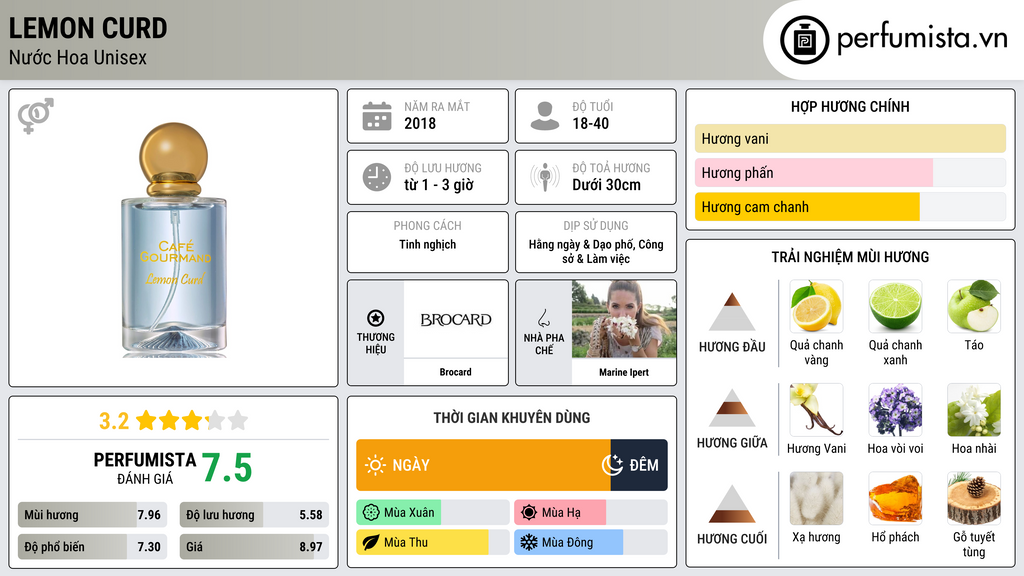Screen dimensions: 1024x576
Task: Click the sun icon in Ngày bar
Action: point(376,465)
